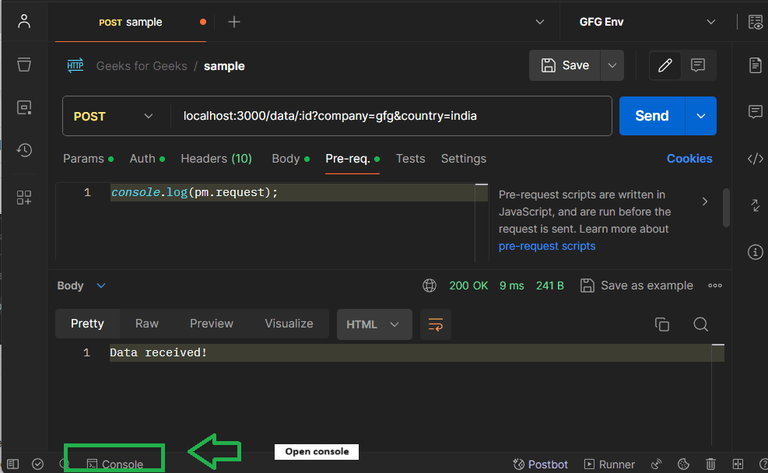Click the blue Send button

[x=651, y=116]
